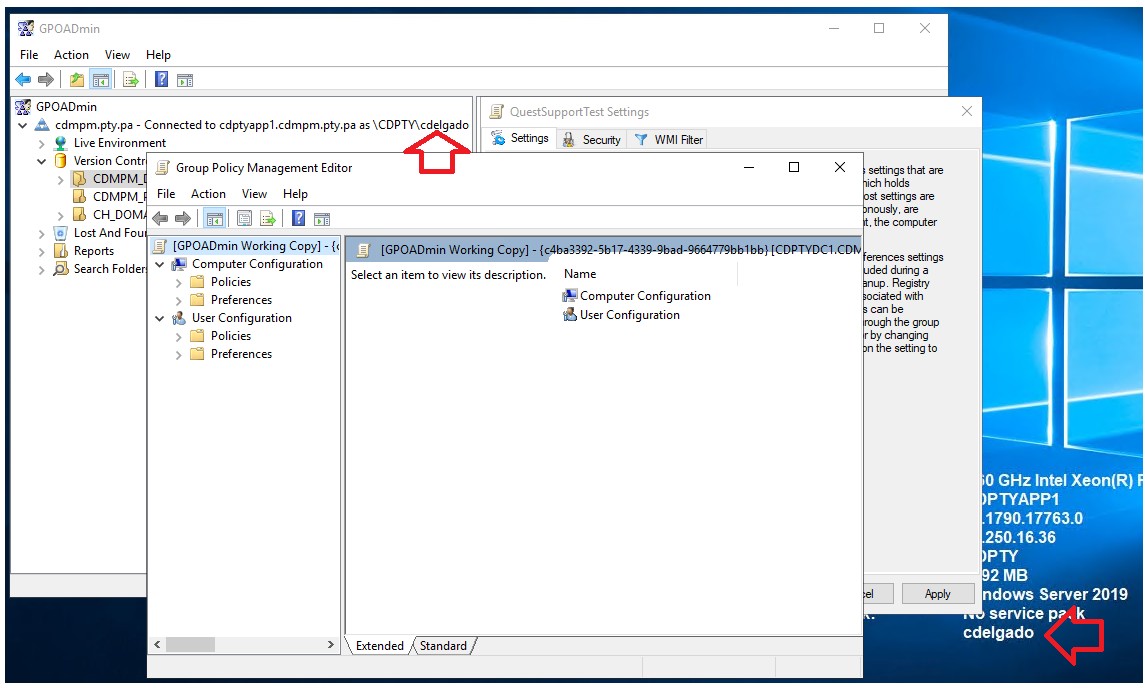Collapse Computer Configuration in editor tree
Image resolution: width=1145 pixels, height=688 pixels.
[x=160, y=264]
